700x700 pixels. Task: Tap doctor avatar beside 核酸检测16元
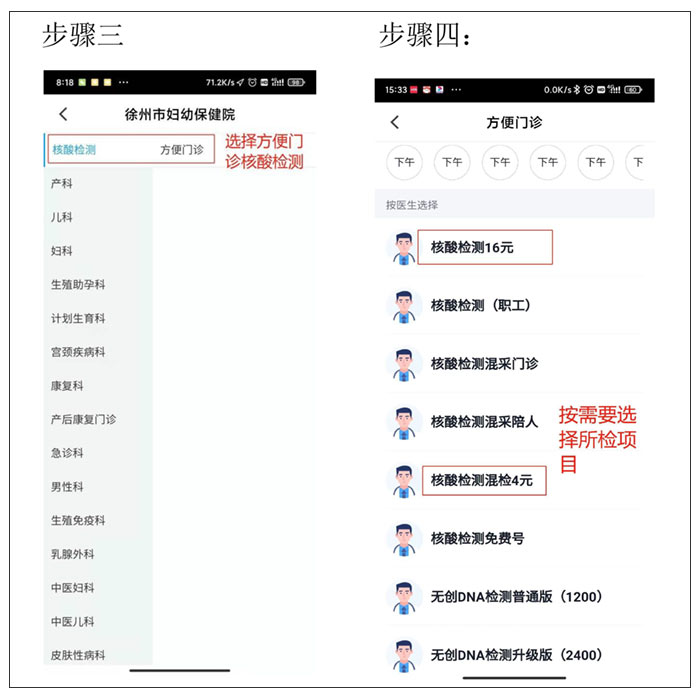tap(402, 248)
